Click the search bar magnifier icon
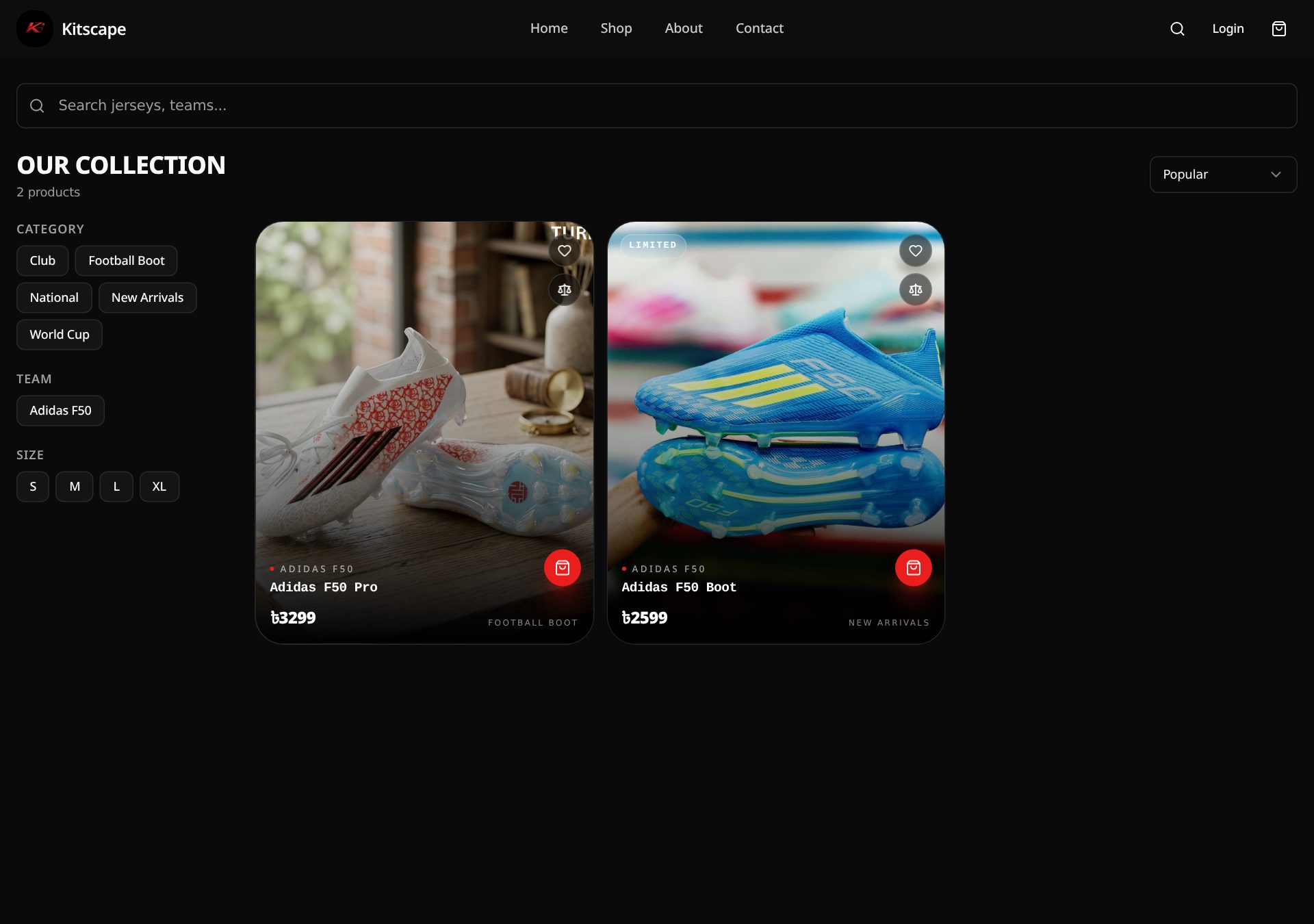 37,106
